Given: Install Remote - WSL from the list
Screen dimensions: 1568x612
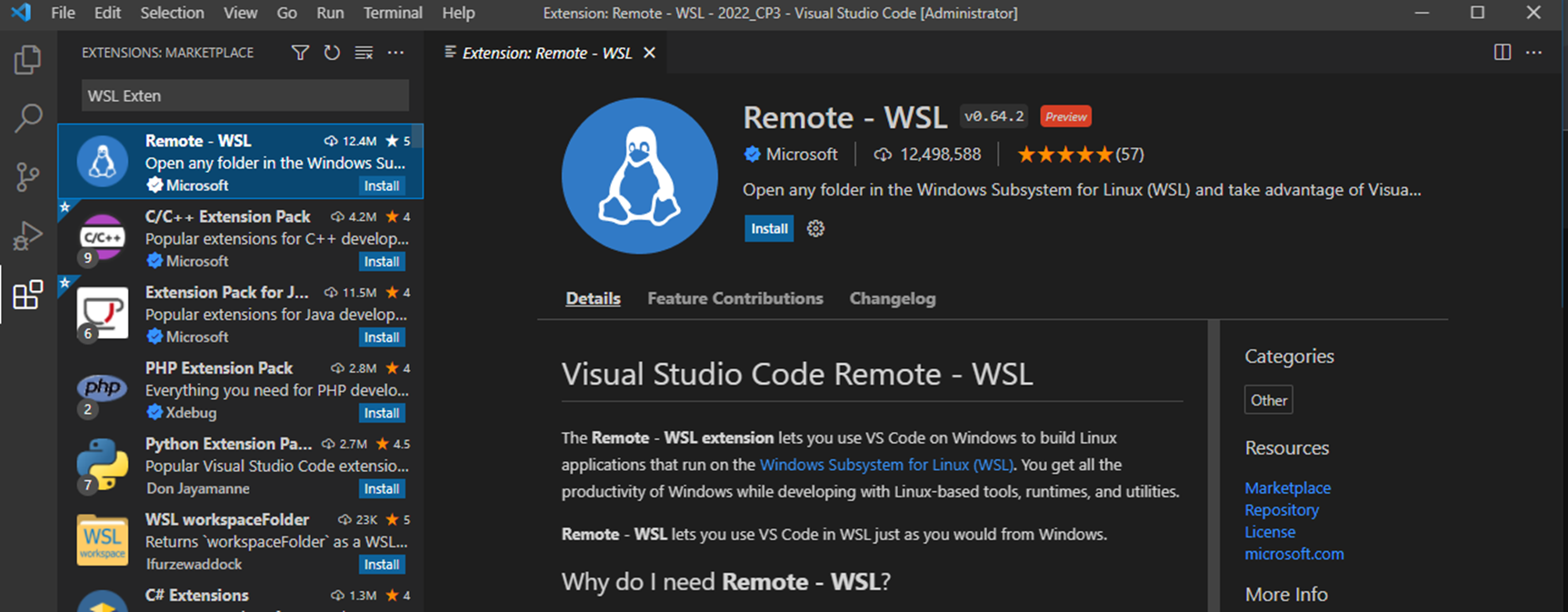Looking at the screenshot, I should click(381, 186).
